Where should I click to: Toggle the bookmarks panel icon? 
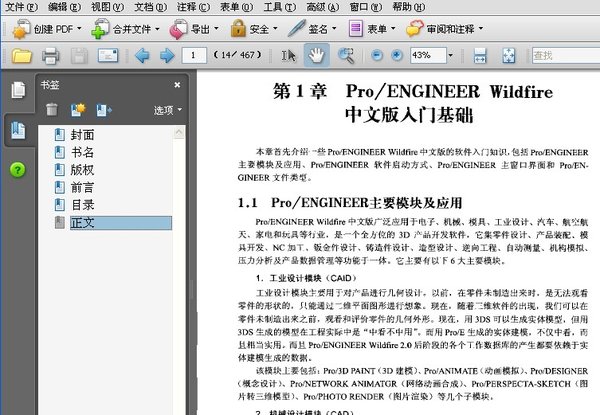point(18,130)
